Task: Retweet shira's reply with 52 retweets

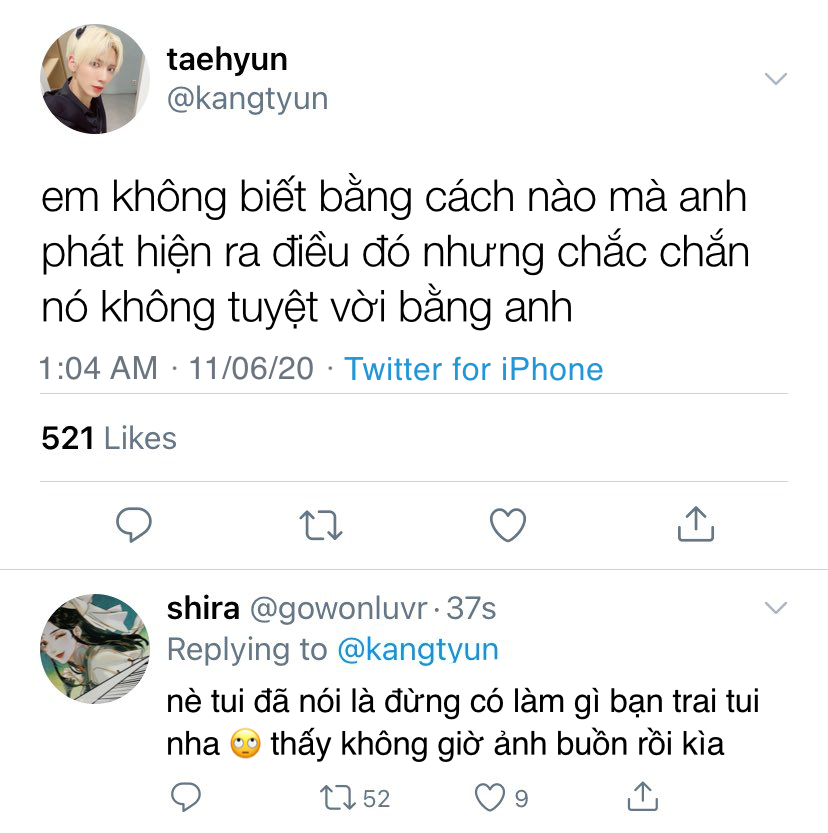Action: click(355, 798)
